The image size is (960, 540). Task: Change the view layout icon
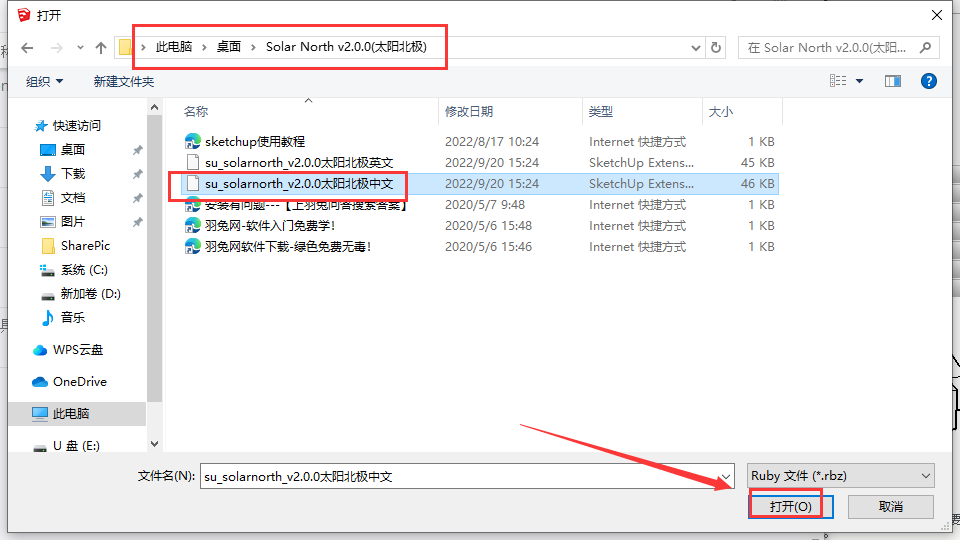(x=838, y=81)
